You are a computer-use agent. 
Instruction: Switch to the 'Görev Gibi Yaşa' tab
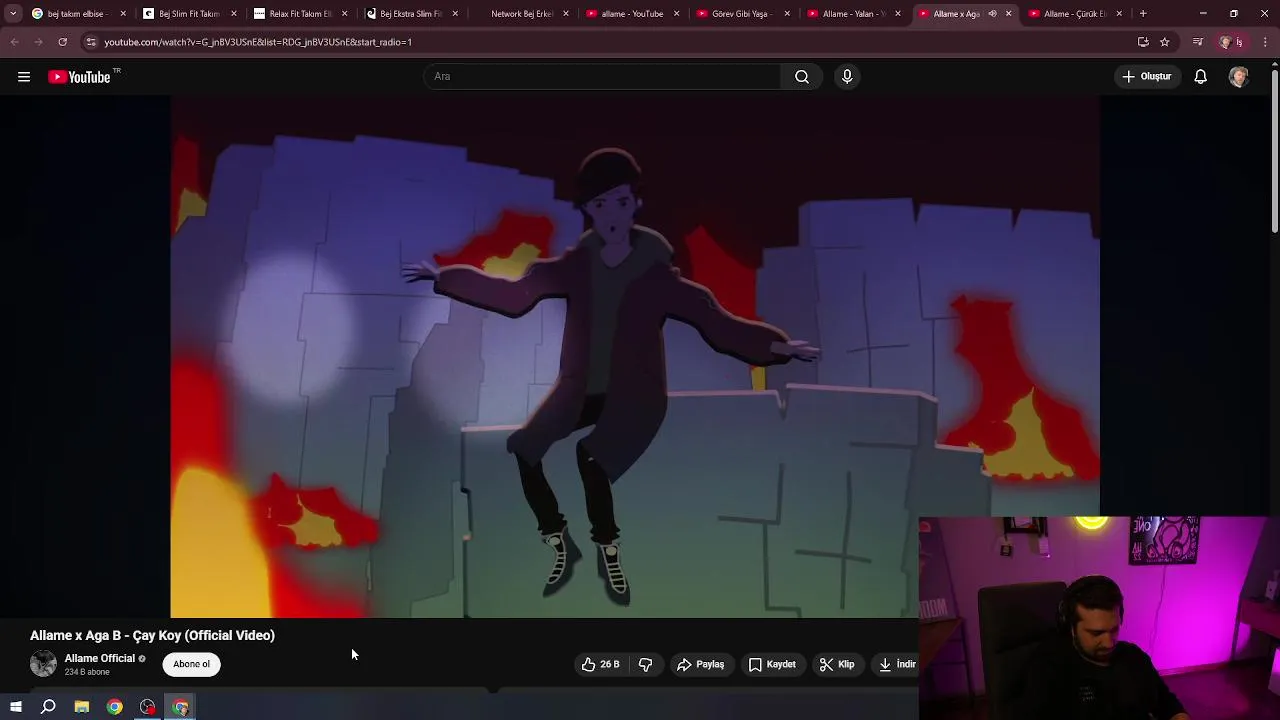(x=742, y=14)
